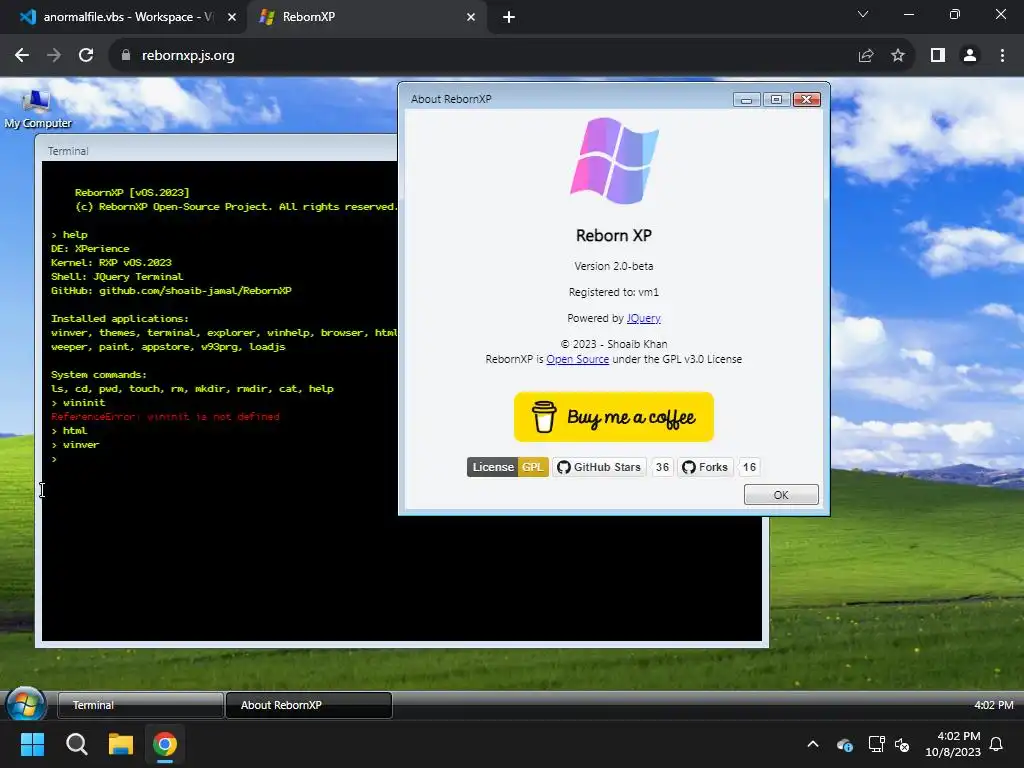Open the Chrome profile menu
Image resolution: width=1024 pixels, height=768 pixels.
coord(970,56)
